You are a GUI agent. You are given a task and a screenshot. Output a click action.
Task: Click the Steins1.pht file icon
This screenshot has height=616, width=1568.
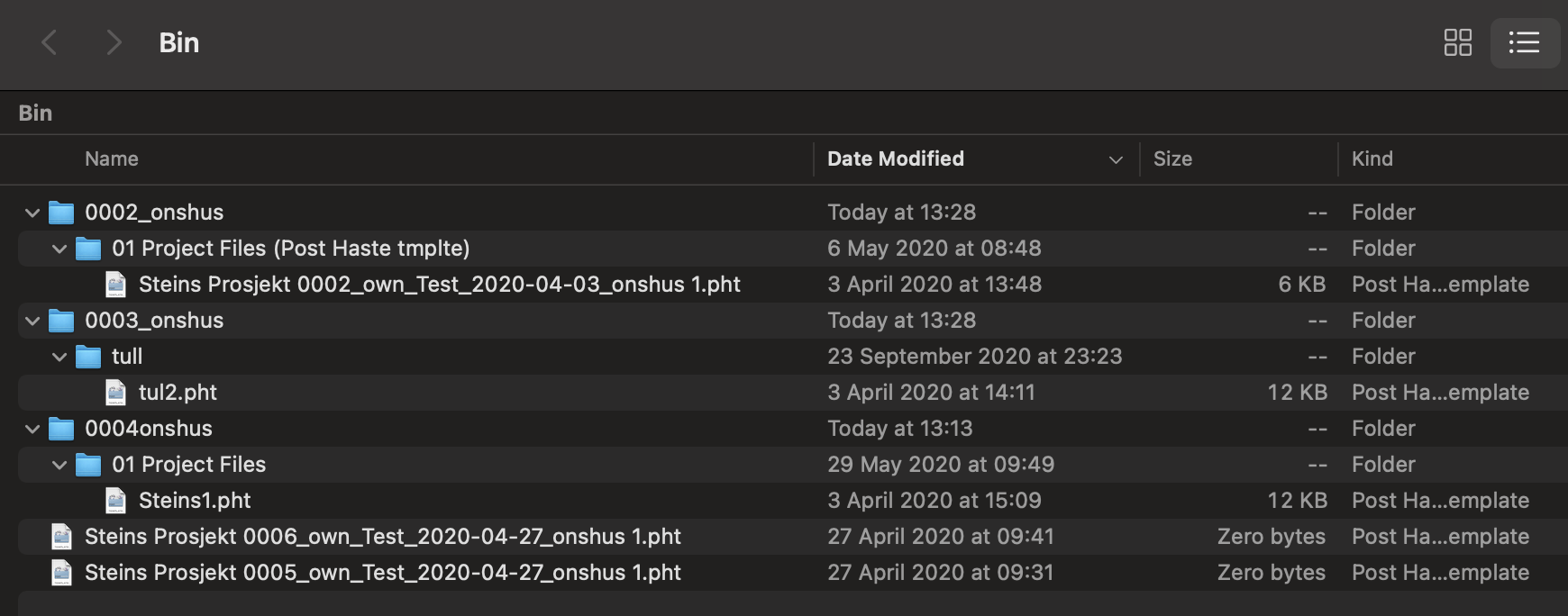click(116, 501)
